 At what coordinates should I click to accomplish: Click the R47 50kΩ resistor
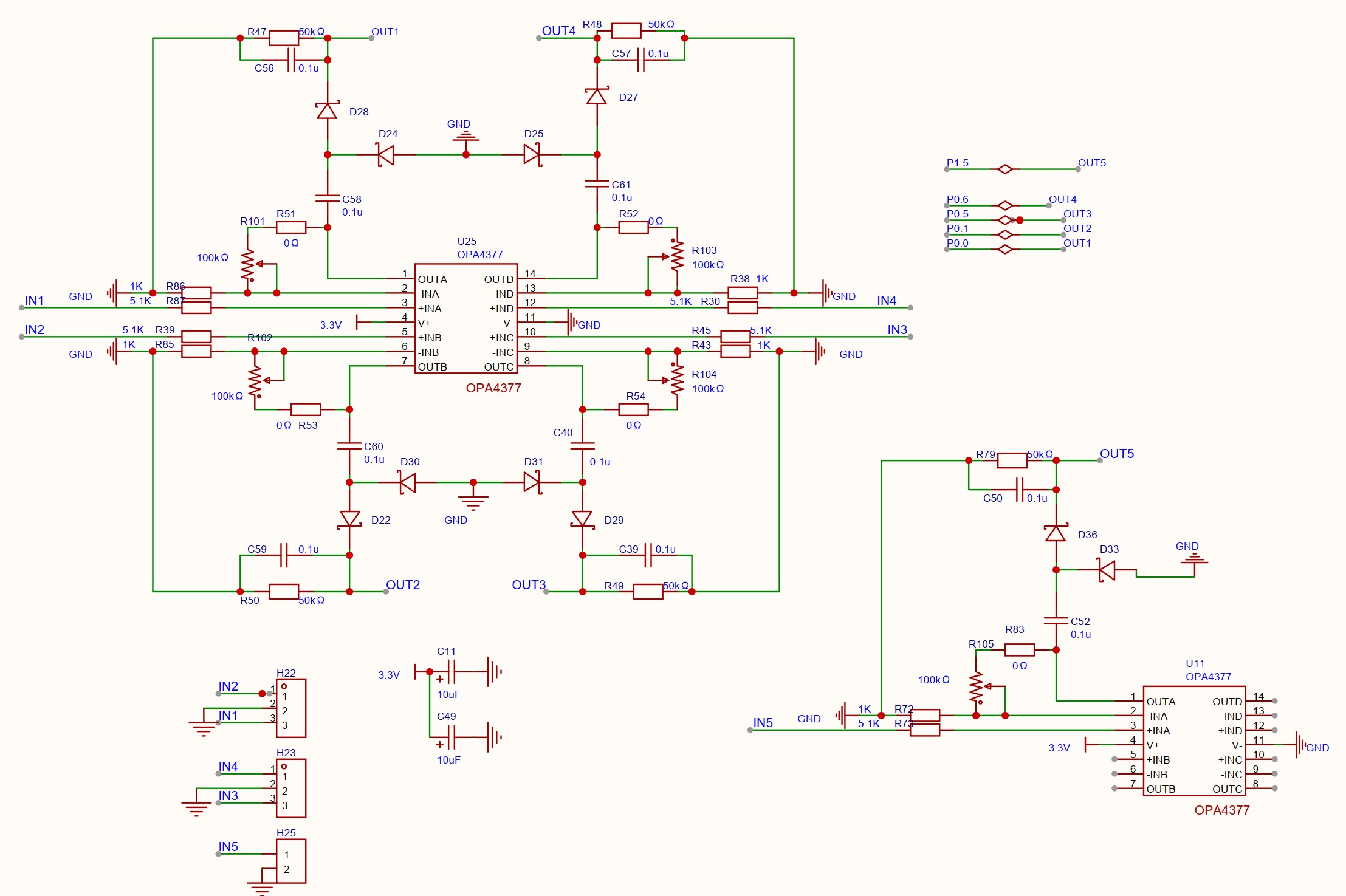click(283, 38)
